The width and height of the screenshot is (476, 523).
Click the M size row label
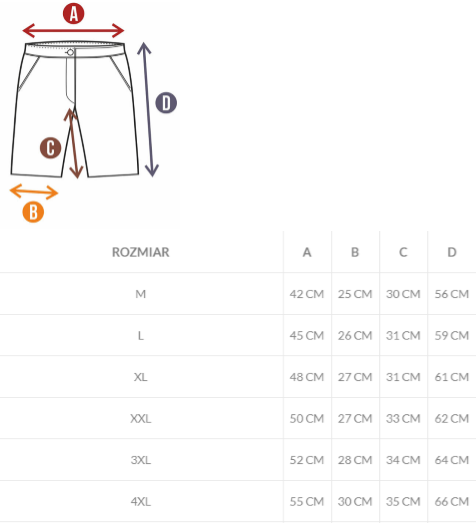tap(140, 294)
